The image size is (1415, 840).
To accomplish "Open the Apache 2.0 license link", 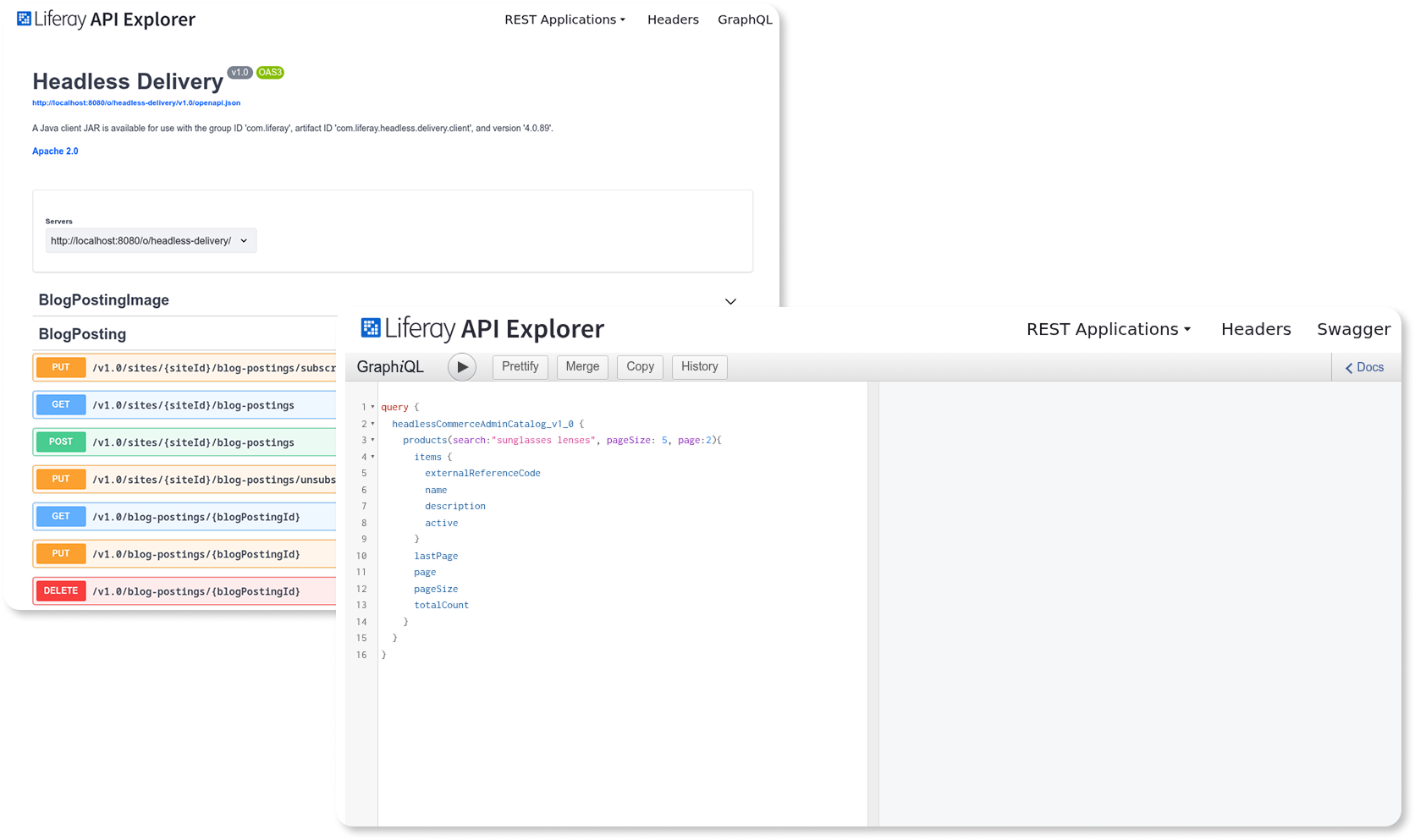I will 55,151.
